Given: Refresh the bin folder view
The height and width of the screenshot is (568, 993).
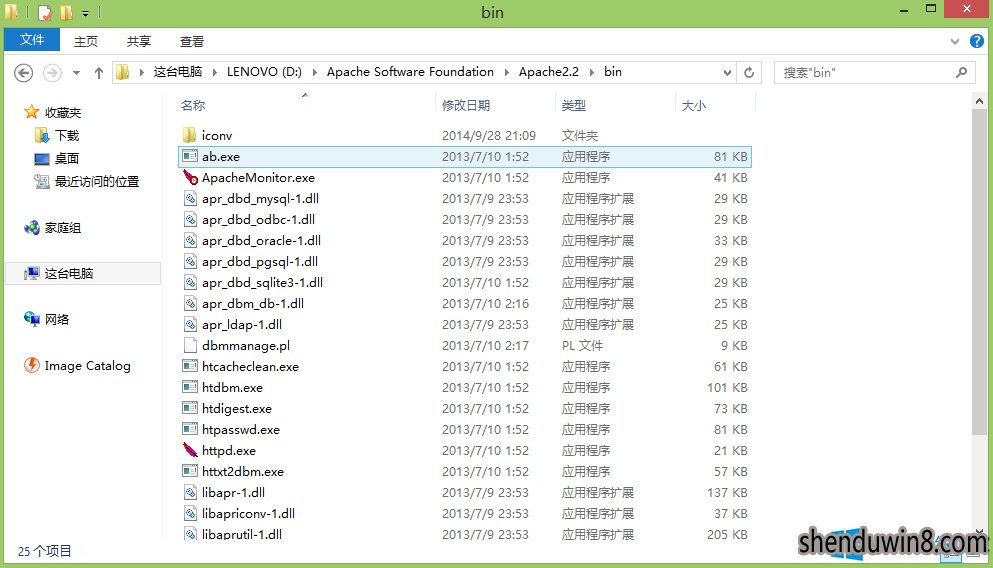Looking at the screenshot, I should point(749,72).
